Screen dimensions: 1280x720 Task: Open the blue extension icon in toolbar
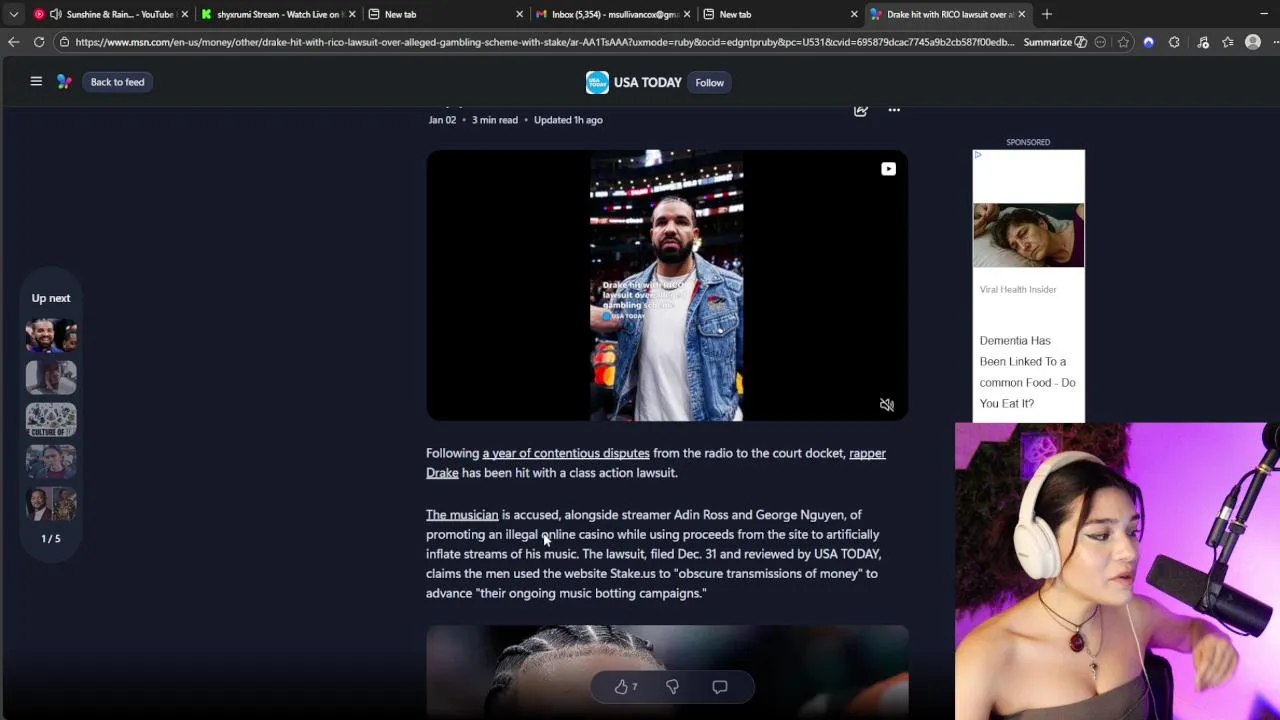pyautogui.click(x=1148, y=42)
